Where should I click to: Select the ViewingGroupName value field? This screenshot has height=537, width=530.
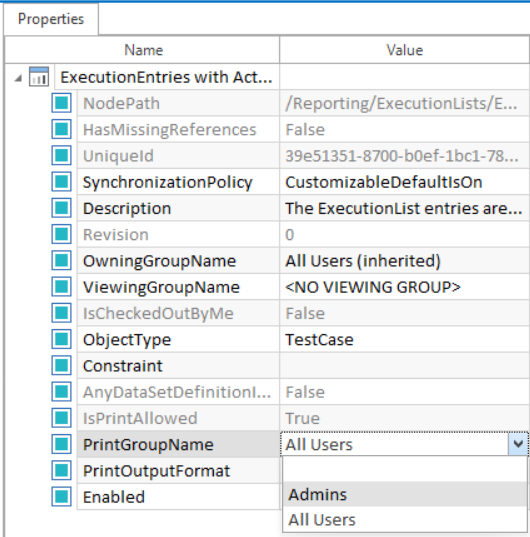point(405,287)
